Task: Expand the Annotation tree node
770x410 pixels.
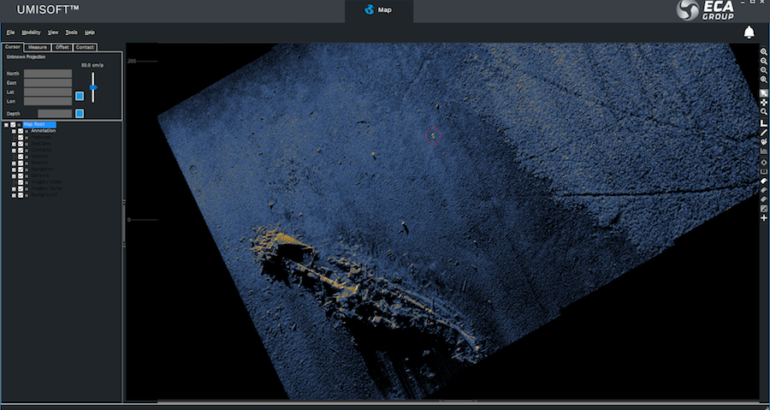Action: [13, 131]
